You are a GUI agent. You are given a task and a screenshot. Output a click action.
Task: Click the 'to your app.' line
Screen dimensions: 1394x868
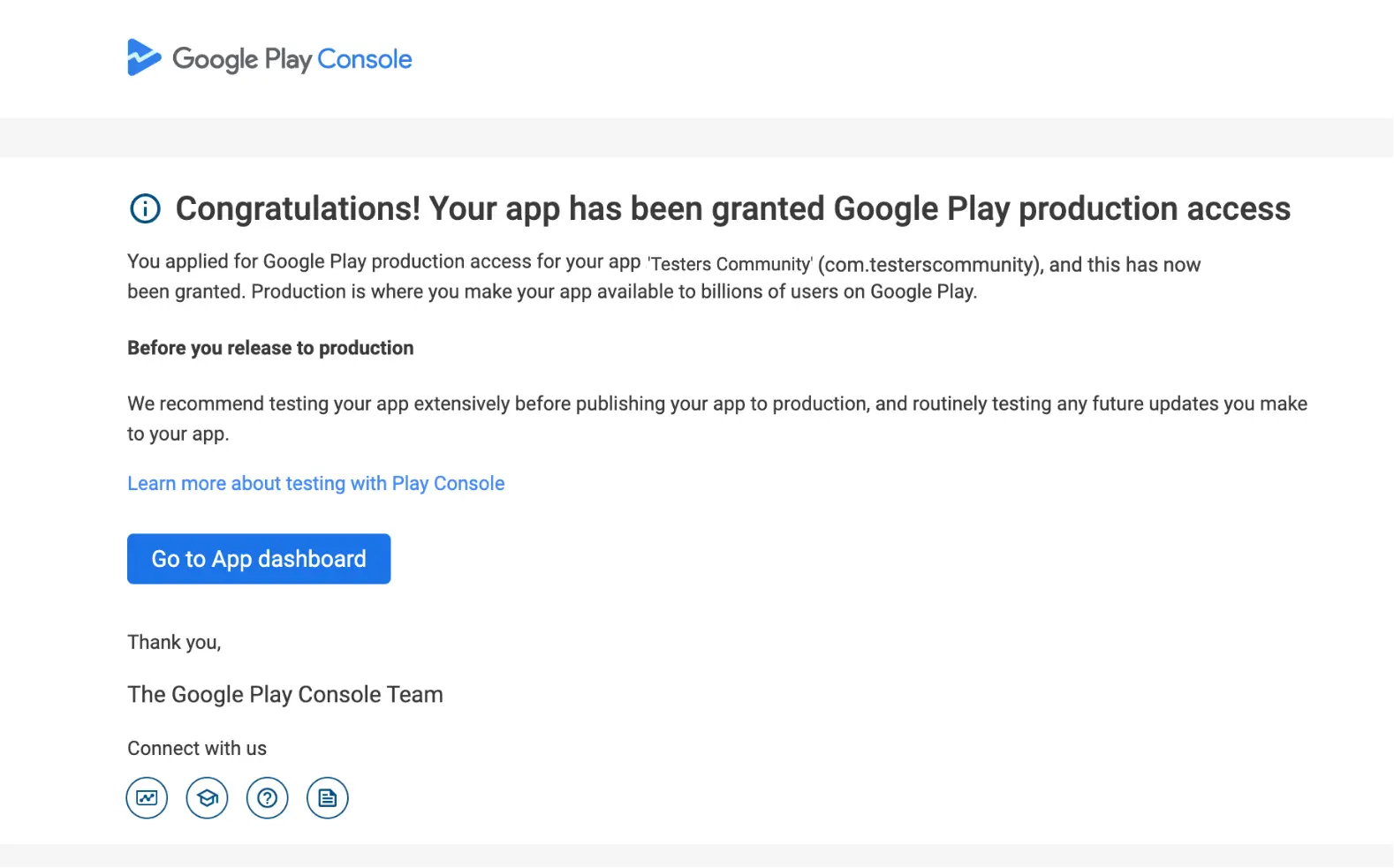coord(178,434)
